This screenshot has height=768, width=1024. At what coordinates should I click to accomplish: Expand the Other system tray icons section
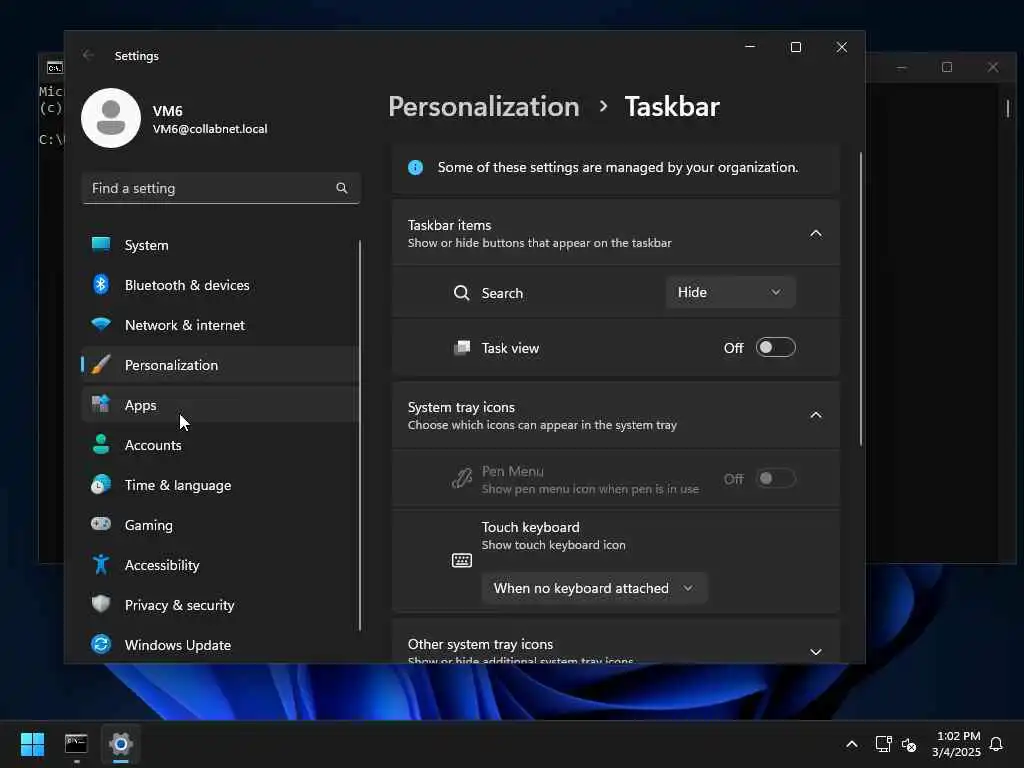point(816,651)
